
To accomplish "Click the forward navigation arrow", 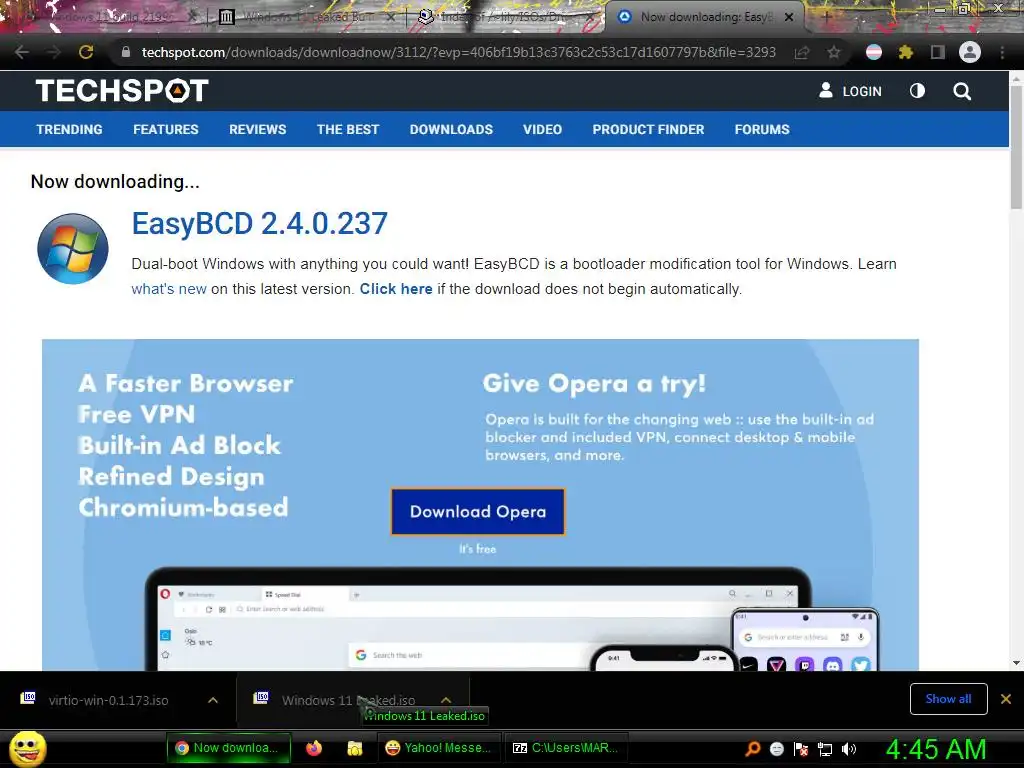I will coord(54,52).
